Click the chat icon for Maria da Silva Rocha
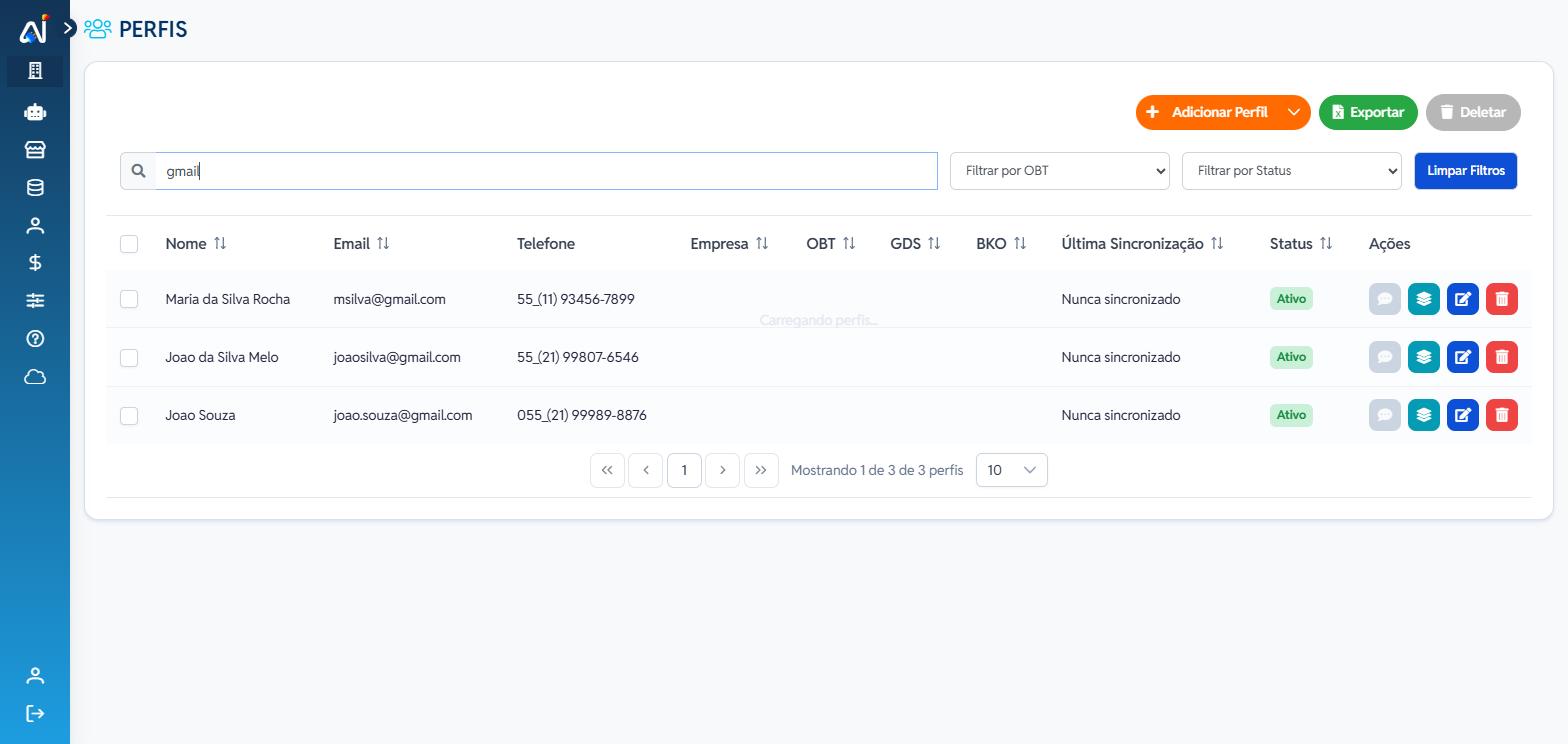 click(1385, 299)
